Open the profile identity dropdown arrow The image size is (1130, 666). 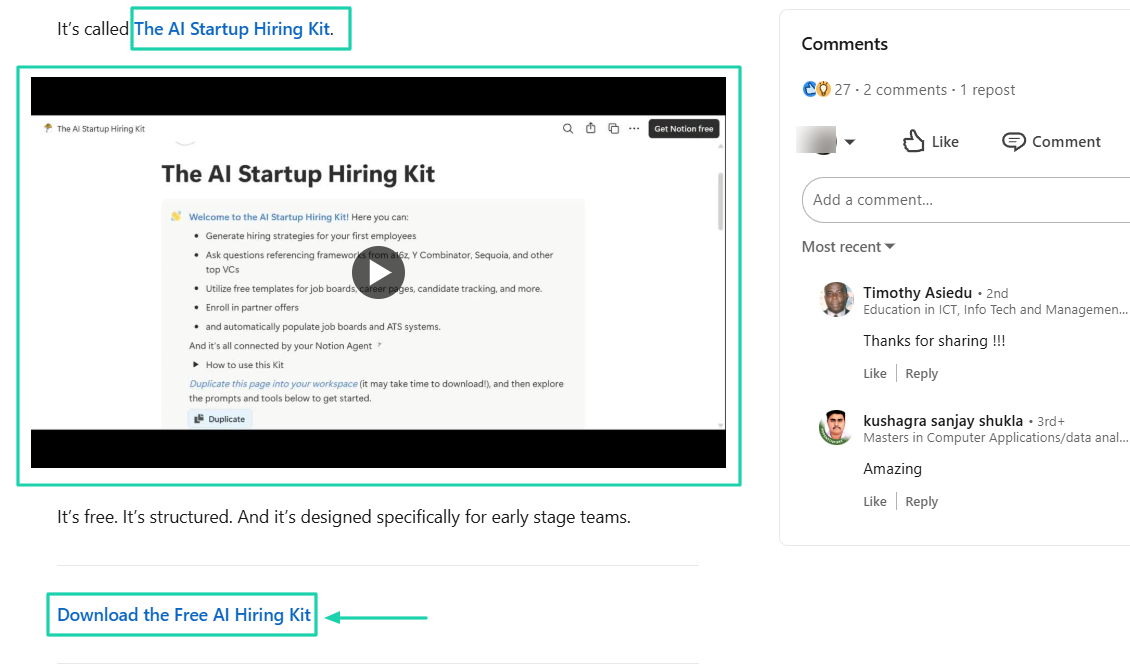pos(850,142)
